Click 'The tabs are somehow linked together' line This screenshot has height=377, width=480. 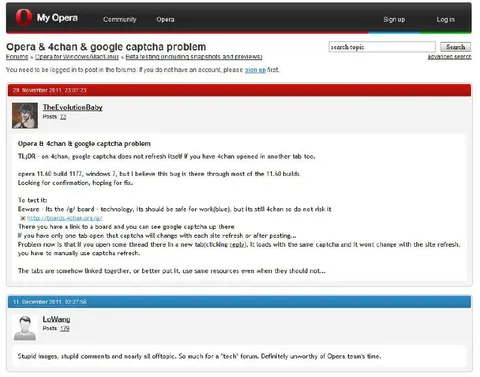(x=172, y=271)
